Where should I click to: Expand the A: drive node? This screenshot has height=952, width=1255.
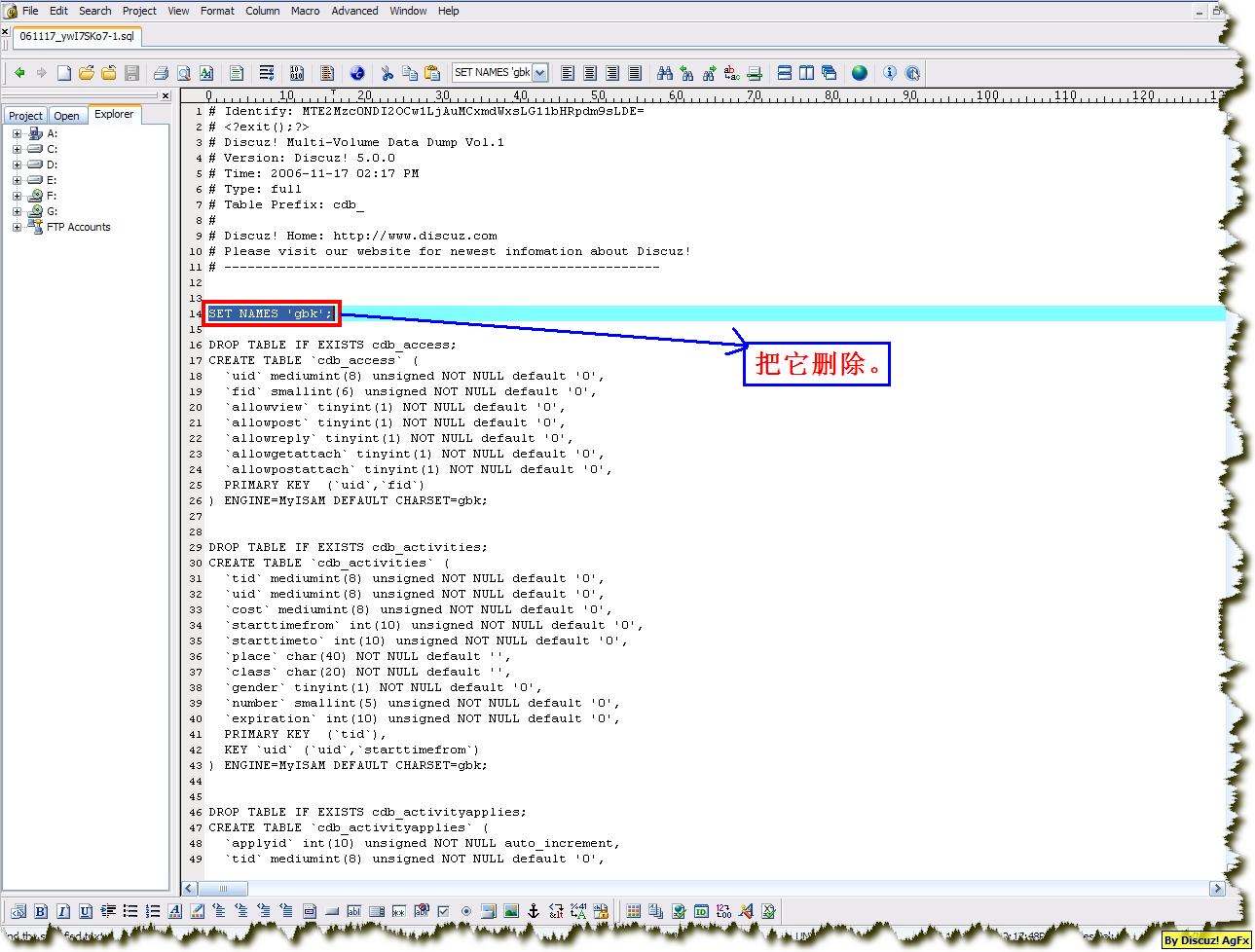pyautogui.click(x=17, y=133)
